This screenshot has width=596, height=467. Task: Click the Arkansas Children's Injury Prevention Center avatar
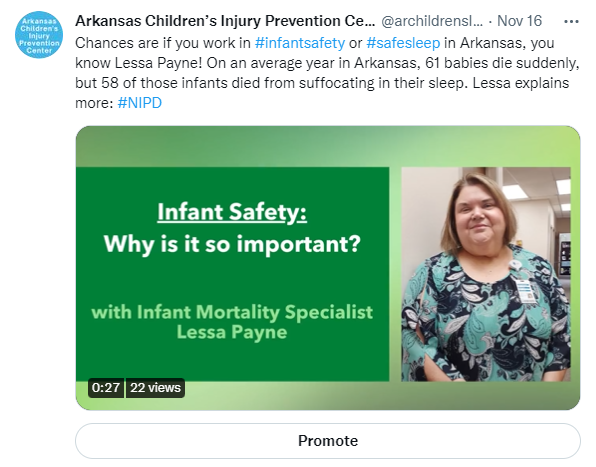click(39, 35)
